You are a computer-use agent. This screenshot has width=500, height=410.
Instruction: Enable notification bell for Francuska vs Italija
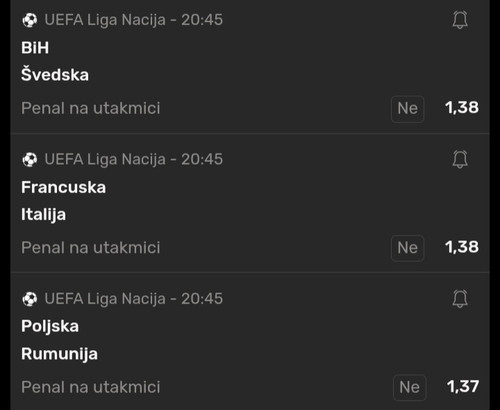pyautogui.click(x=460, y=159)
